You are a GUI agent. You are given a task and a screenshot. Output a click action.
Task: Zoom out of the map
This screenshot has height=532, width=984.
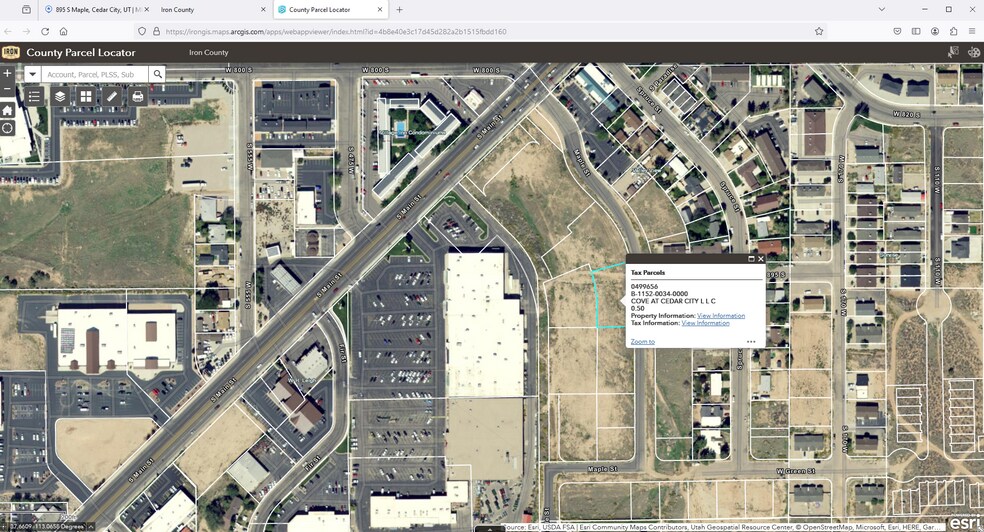pyautogui.click(x=8, y=90)
